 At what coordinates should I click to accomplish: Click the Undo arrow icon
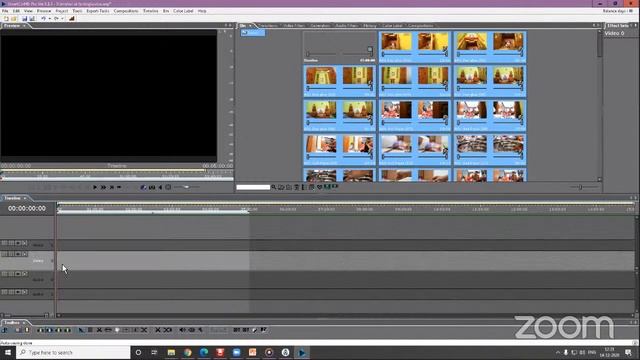click(43, 18)
